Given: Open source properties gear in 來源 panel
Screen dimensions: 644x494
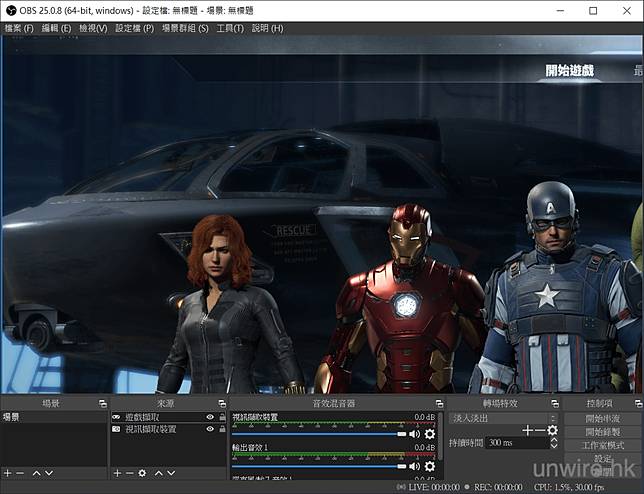Looking at the screenshot, I should [x=142, y=473].
